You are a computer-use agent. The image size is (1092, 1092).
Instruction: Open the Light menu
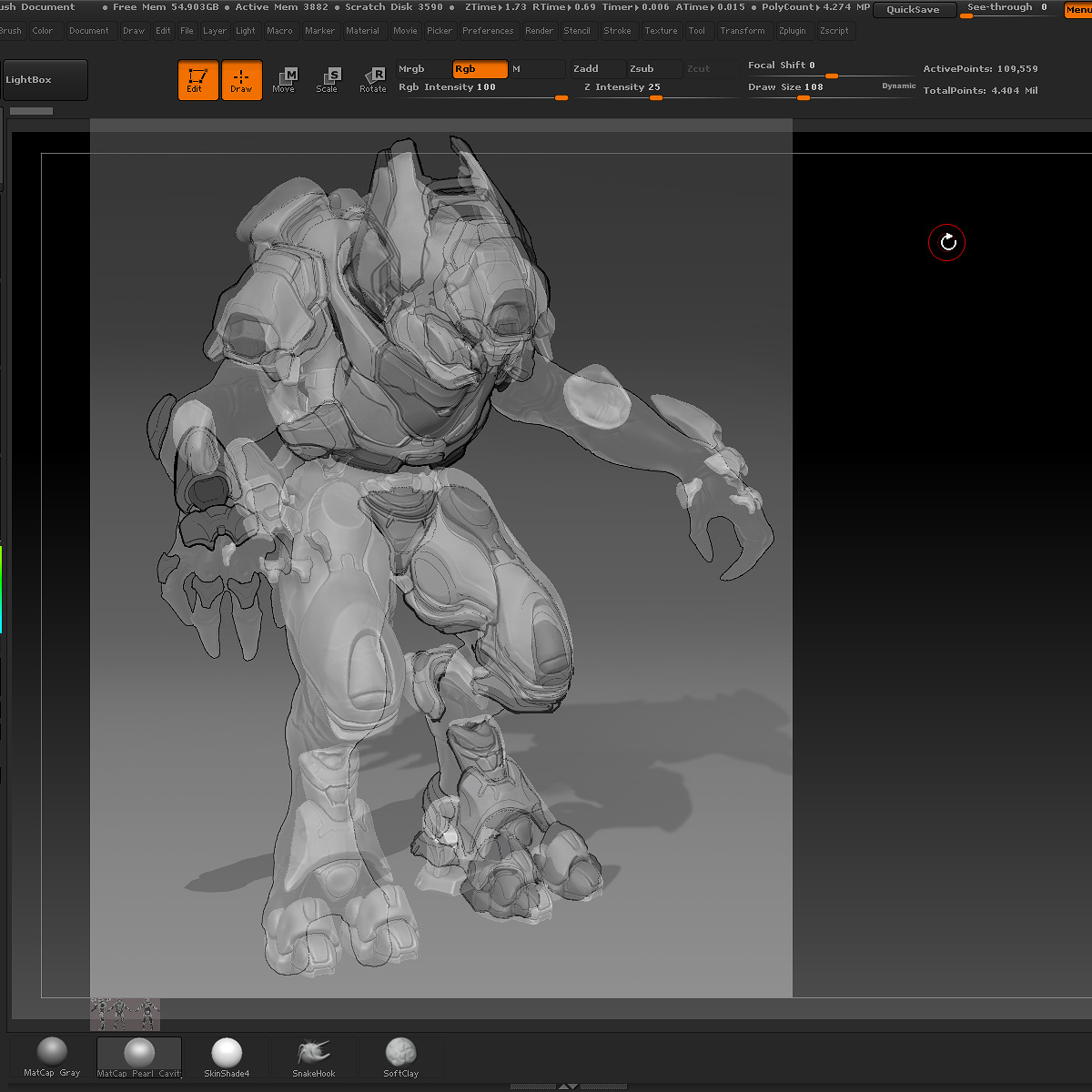pyautogui.click(x=247, y=31)
